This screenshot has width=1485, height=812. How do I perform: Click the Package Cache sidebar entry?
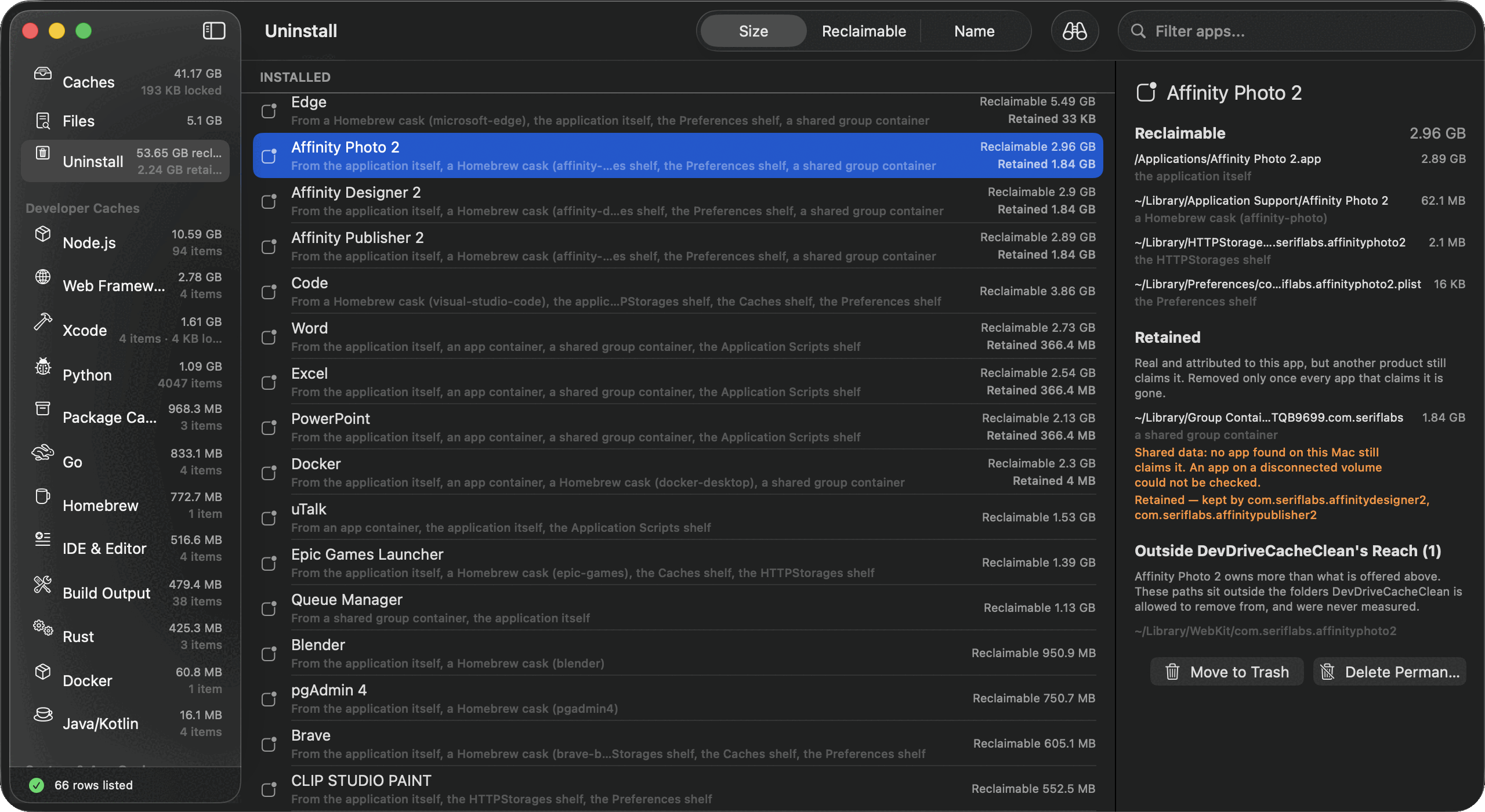click(125, 417)
